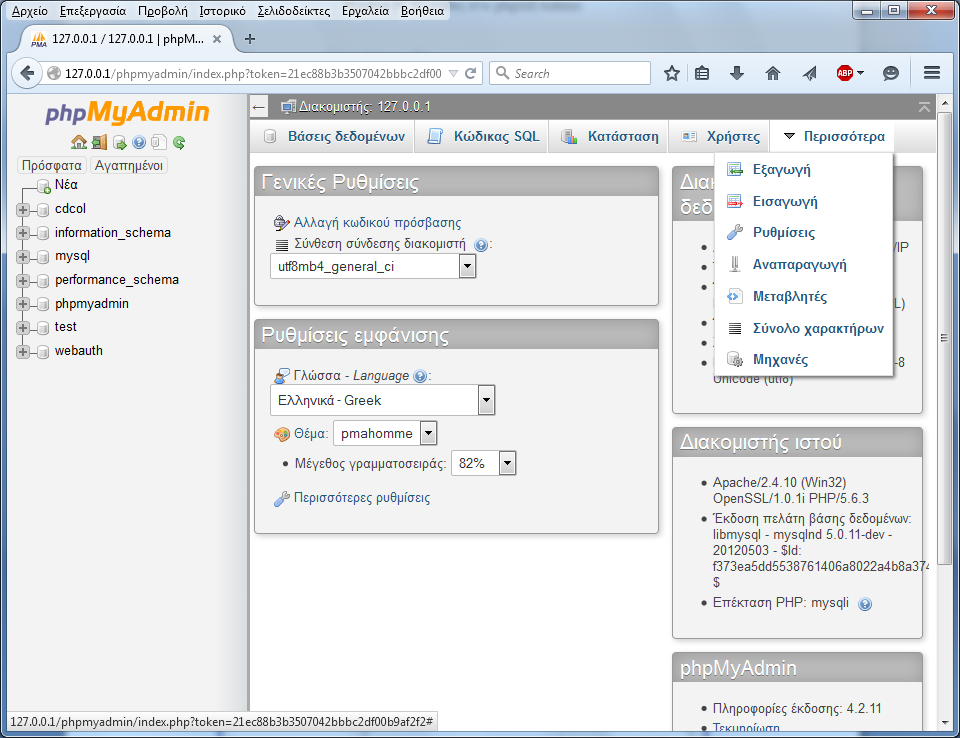Click the Firefox back arrow button
Screen dimensions: 960x738
(27, 73)
